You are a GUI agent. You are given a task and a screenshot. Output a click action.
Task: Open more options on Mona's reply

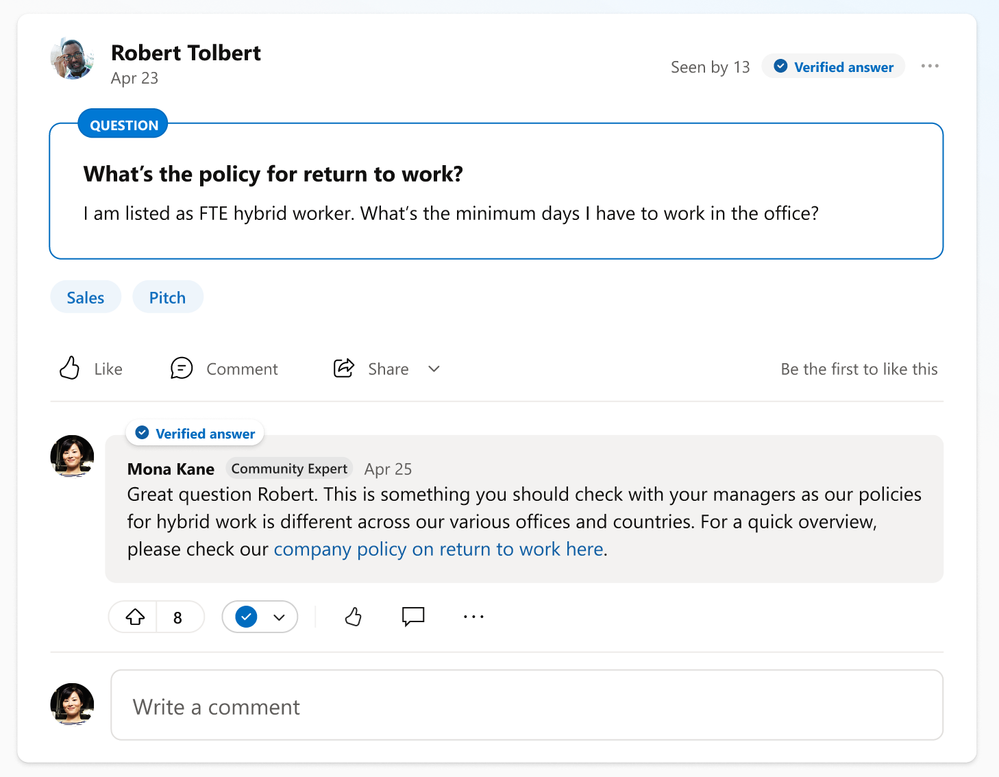pos(474,617)
